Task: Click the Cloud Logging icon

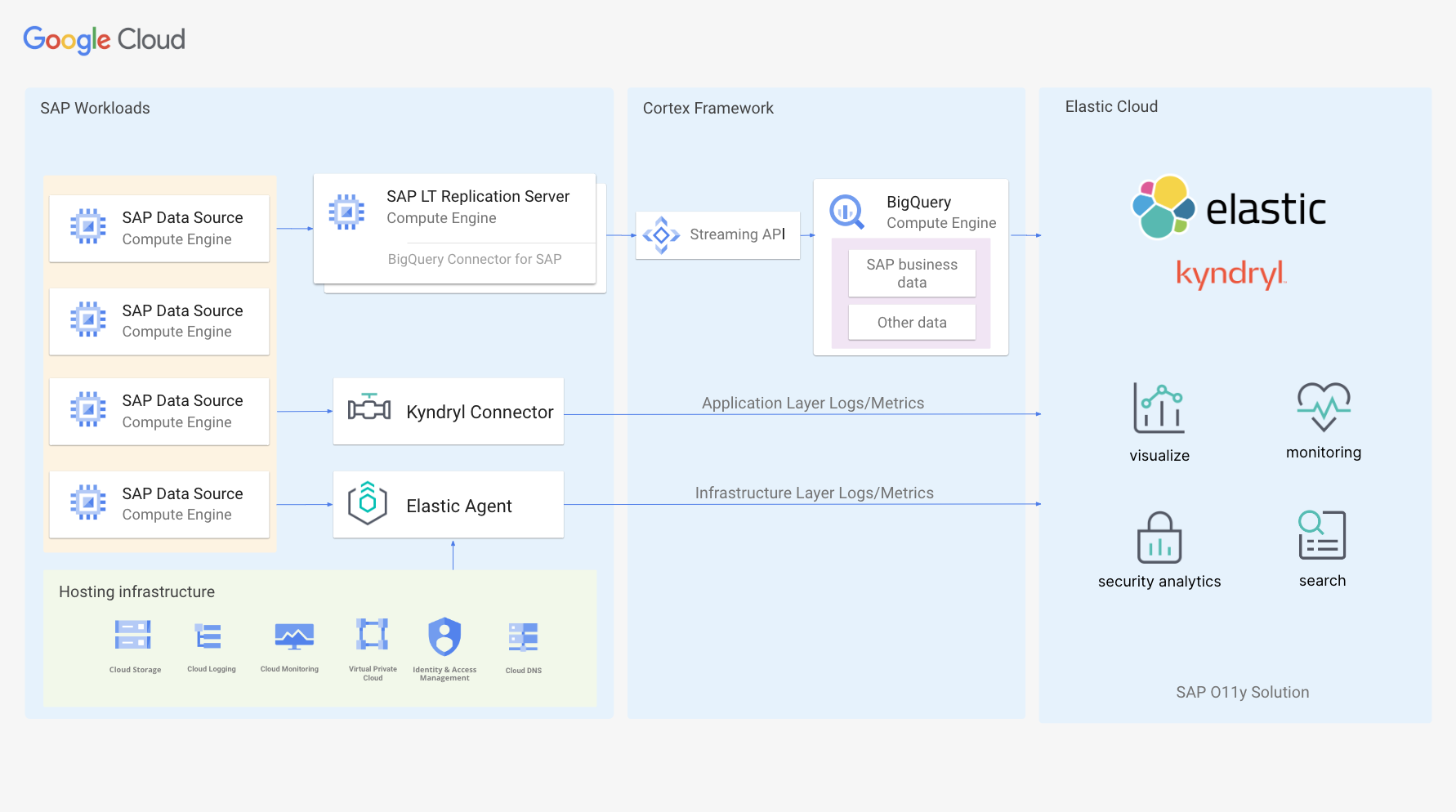Action: click(x=208, y=636)
